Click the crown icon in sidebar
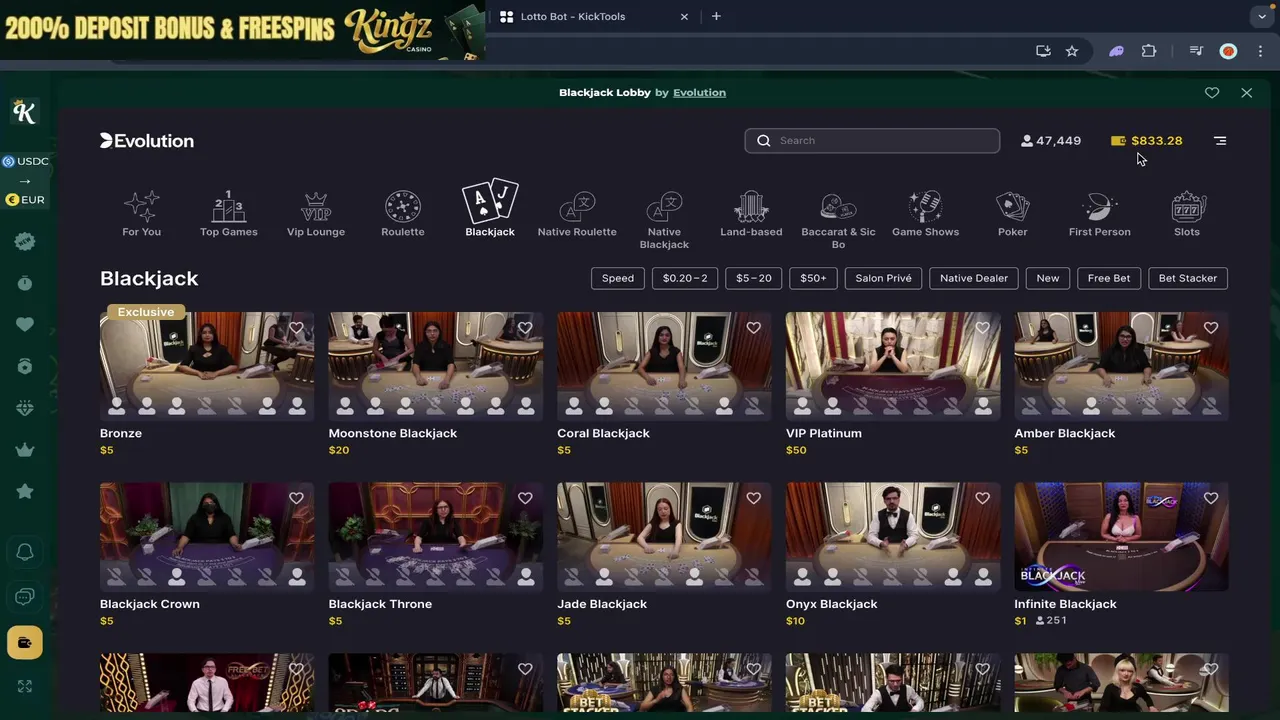The image size is (1280, 720). 25,450
